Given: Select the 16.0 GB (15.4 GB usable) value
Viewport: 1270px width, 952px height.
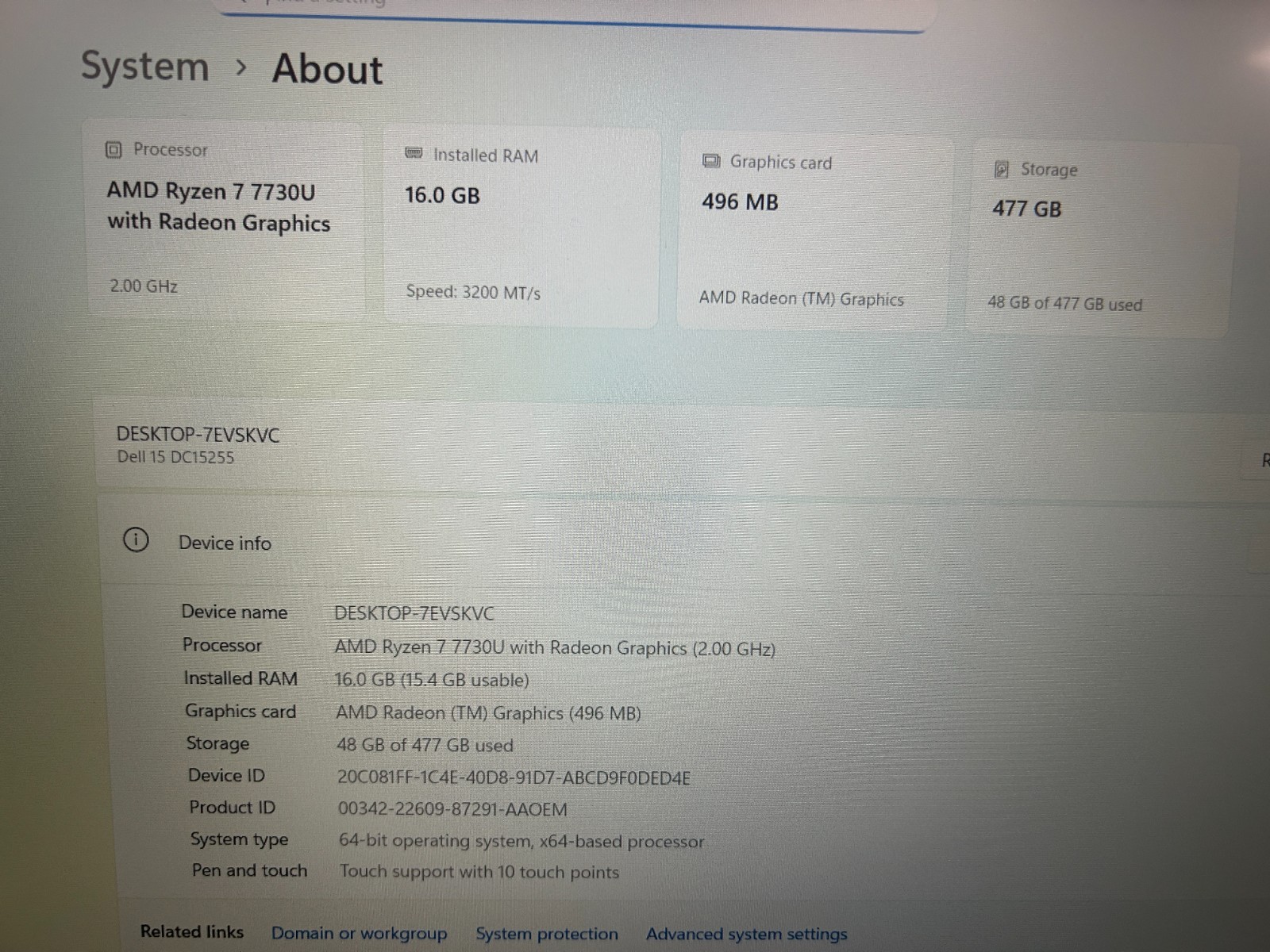Looking at the screenshot, I should 432,680.
